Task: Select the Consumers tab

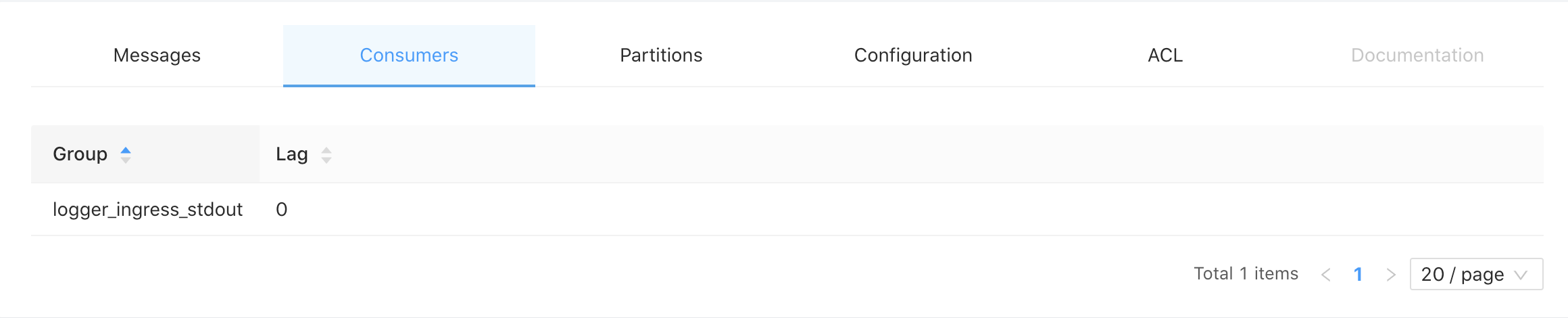Action: (409, 55)
